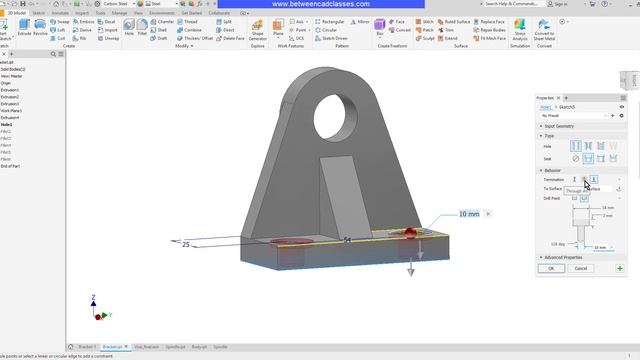Select the Rectangular pattern tool
This screenshot has width=640, height=360.
(x=329, y=22)
